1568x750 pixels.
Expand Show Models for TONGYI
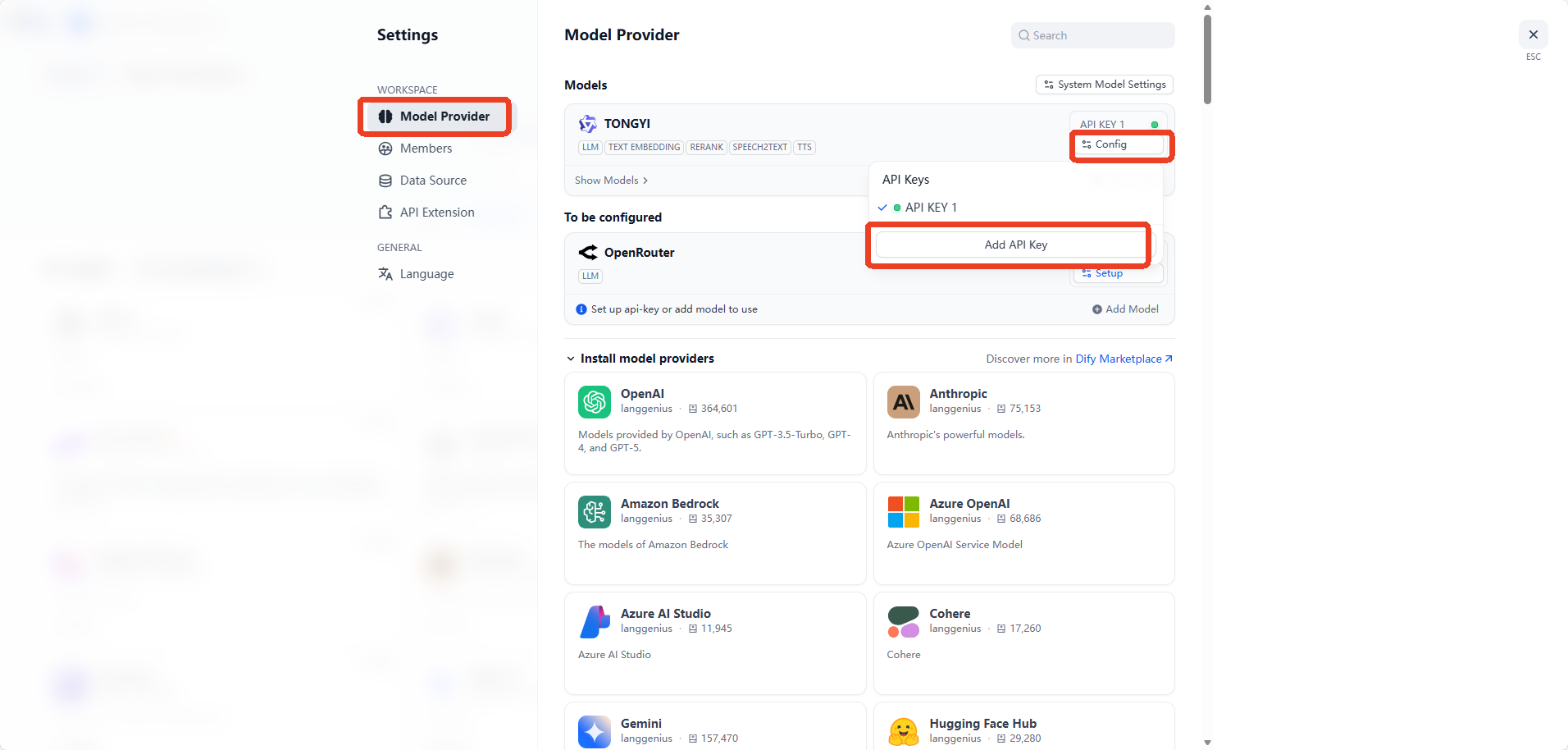[612, 181]
